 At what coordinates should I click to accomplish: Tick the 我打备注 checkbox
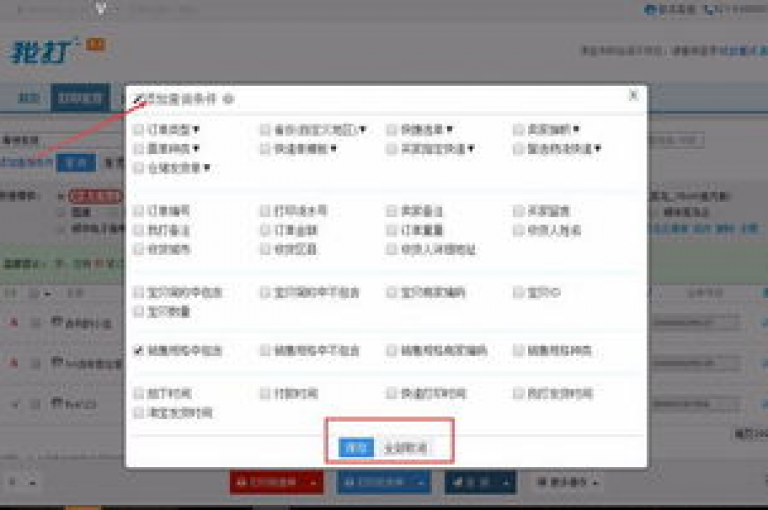(x=138, y=230)
